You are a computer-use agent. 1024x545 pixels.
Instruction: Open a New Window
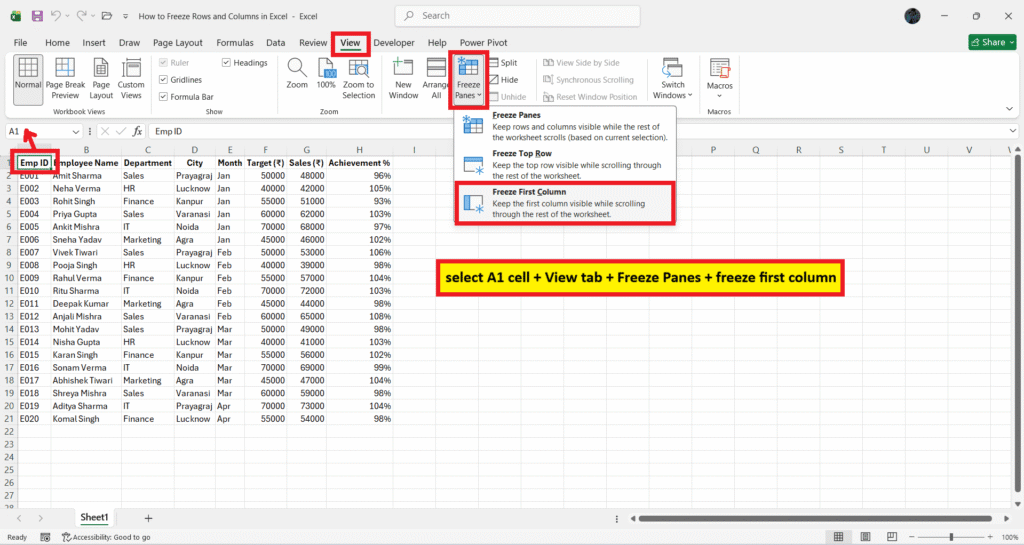tap(403, 80)
